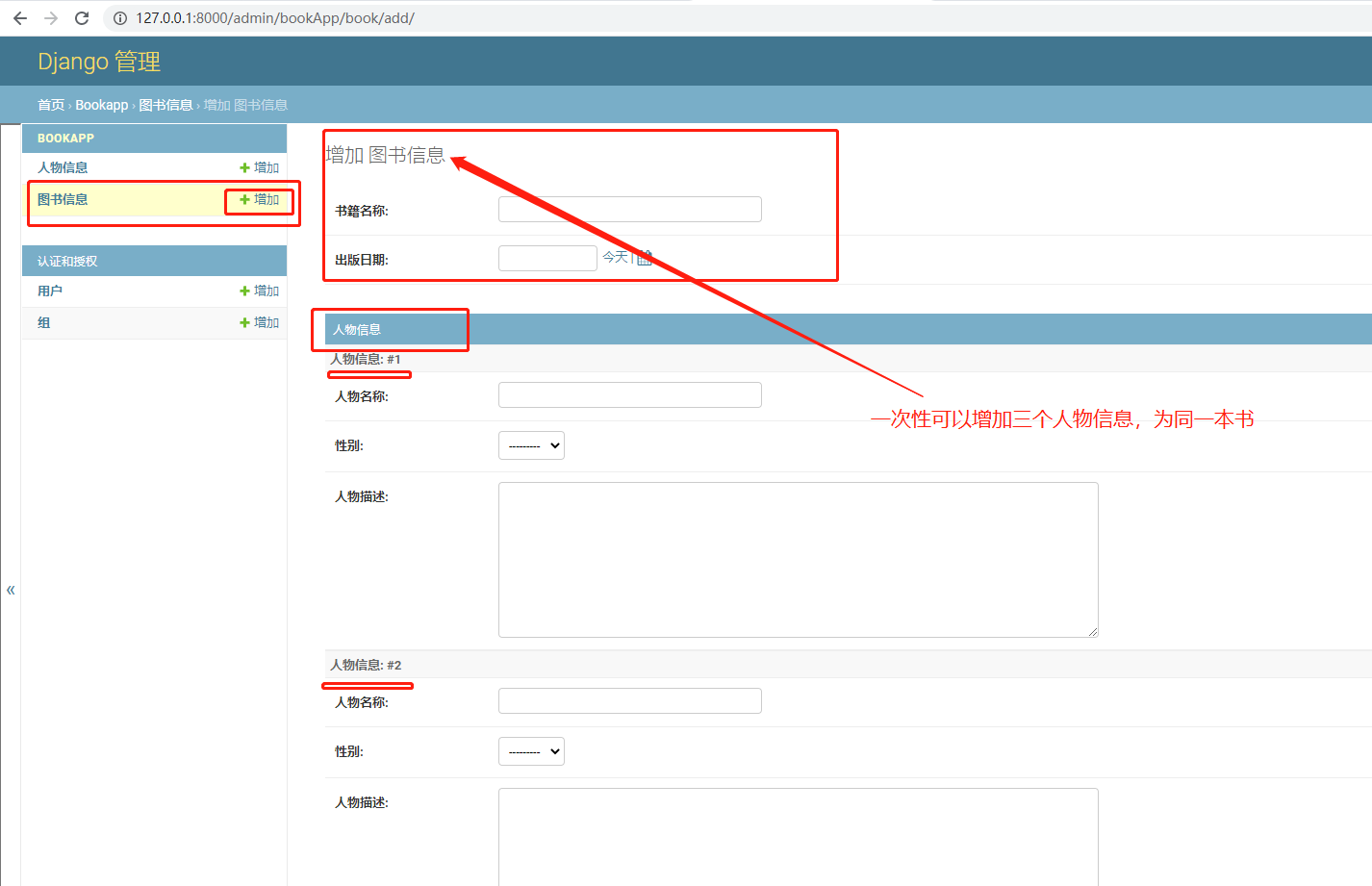Open 组 in the sidebar
The height and width of the screenshot is (886, 1372).
(44, 322)
